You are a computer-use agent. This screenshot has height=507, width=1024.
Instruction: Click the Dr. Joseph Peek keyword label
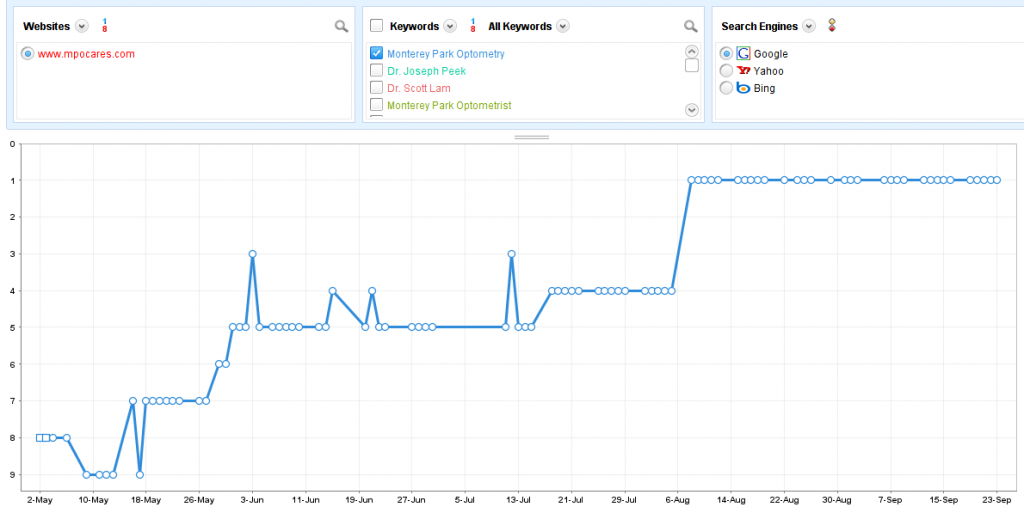pyautogui.click(x=426, y=71)
